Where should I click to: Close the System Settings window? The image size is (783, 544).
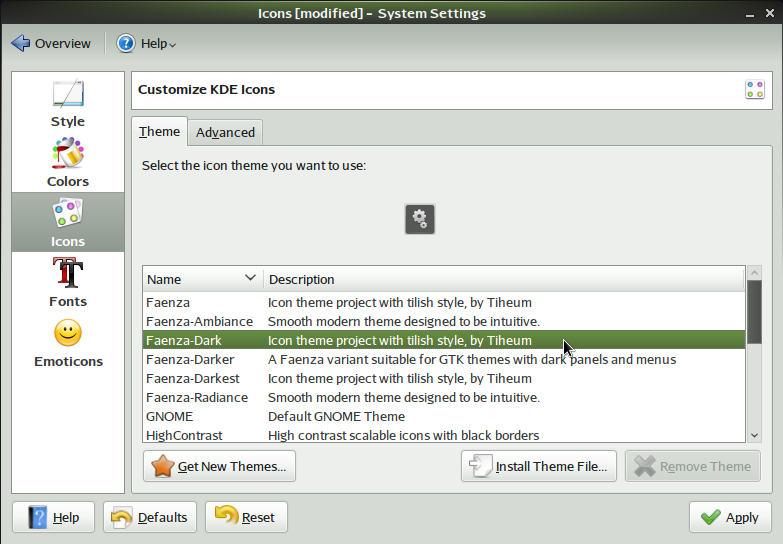pyautogui.click(x=770, y=13)
